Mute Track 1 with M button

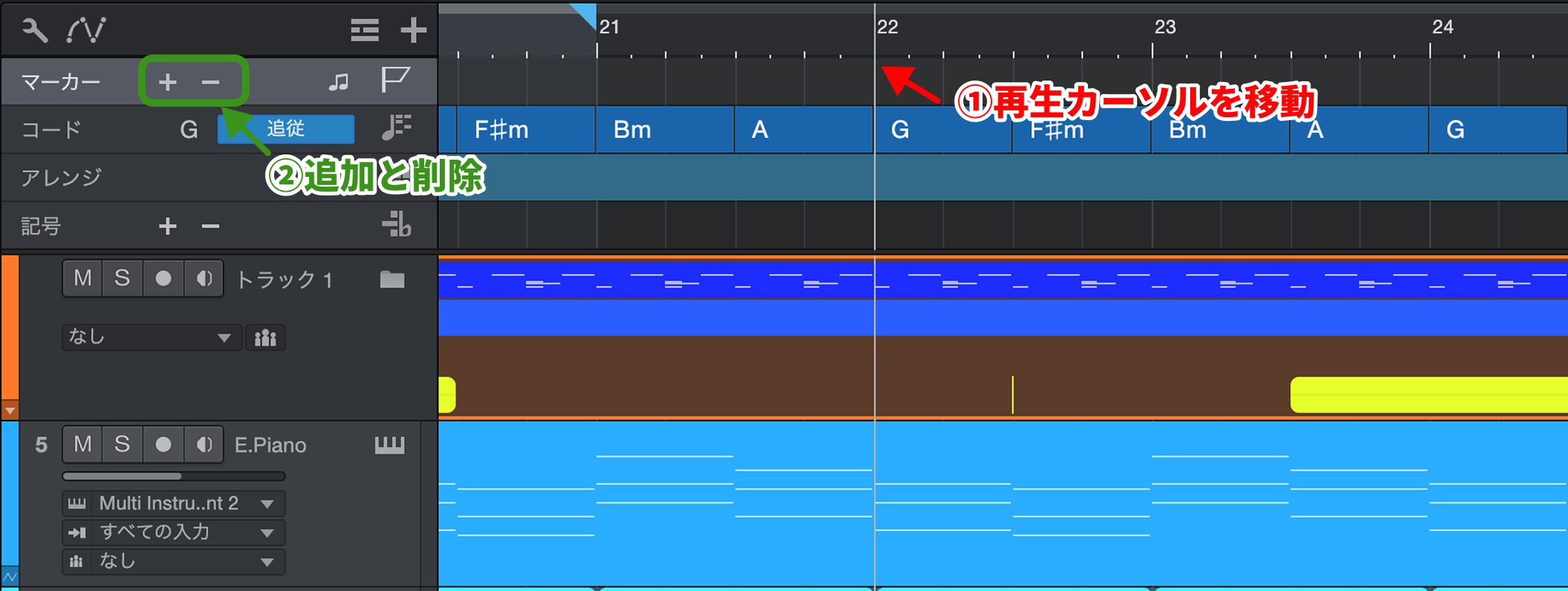[x=83, y=279]
